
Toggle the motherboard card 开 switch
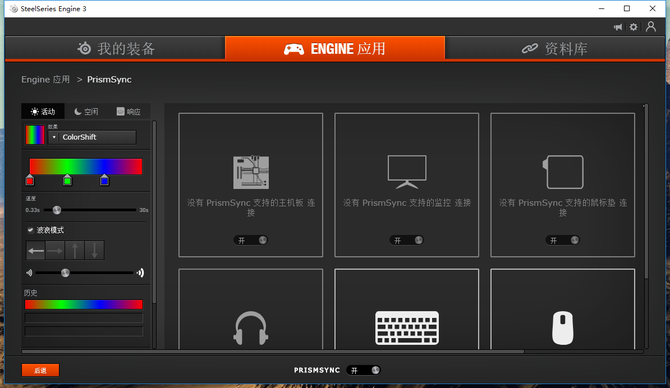(x=251, y=240)
